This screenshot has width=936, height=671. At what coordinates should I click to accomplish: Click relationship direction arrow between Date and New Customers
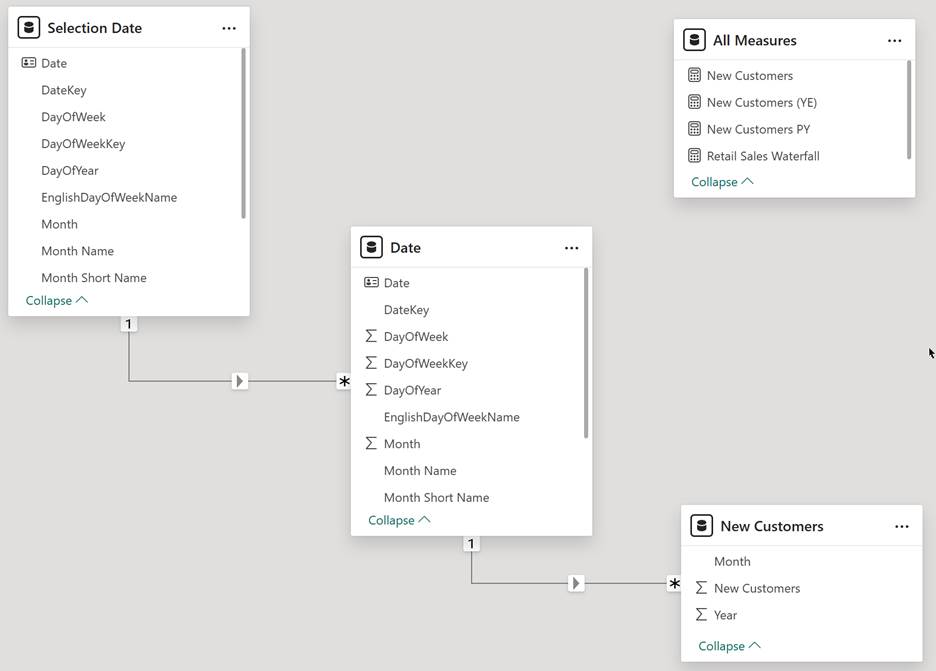point(576,583)
